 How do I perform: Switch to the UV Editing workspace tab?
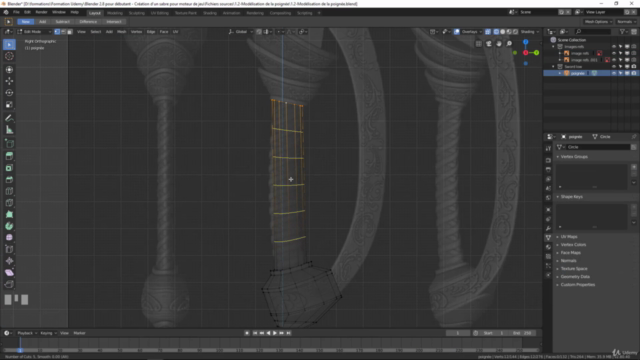point(160,13)
